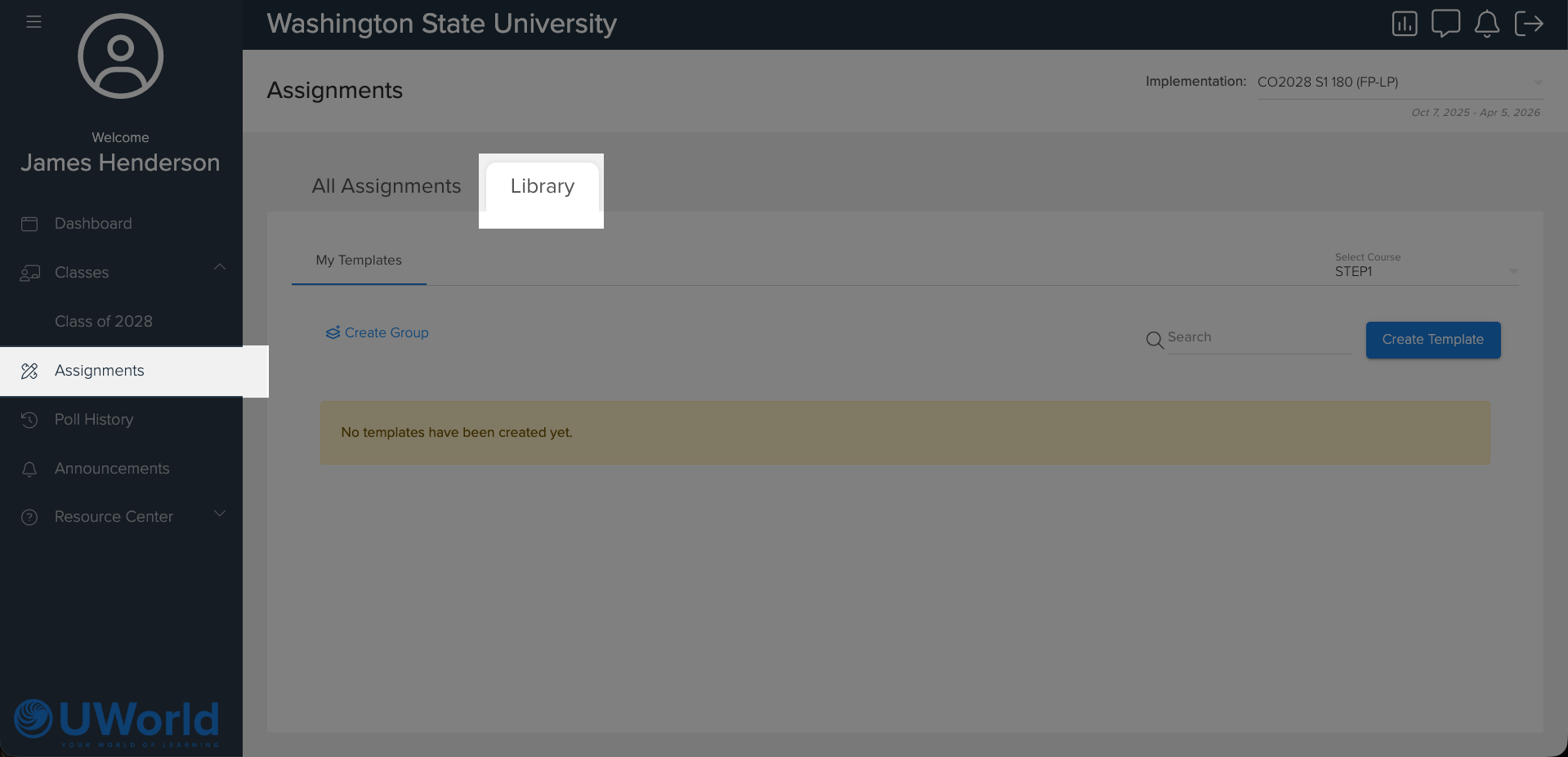Image resolution: width=1568 pixels, height=757 pixels.
Task: Open the reports chart icon
Action: [1405, 24]
